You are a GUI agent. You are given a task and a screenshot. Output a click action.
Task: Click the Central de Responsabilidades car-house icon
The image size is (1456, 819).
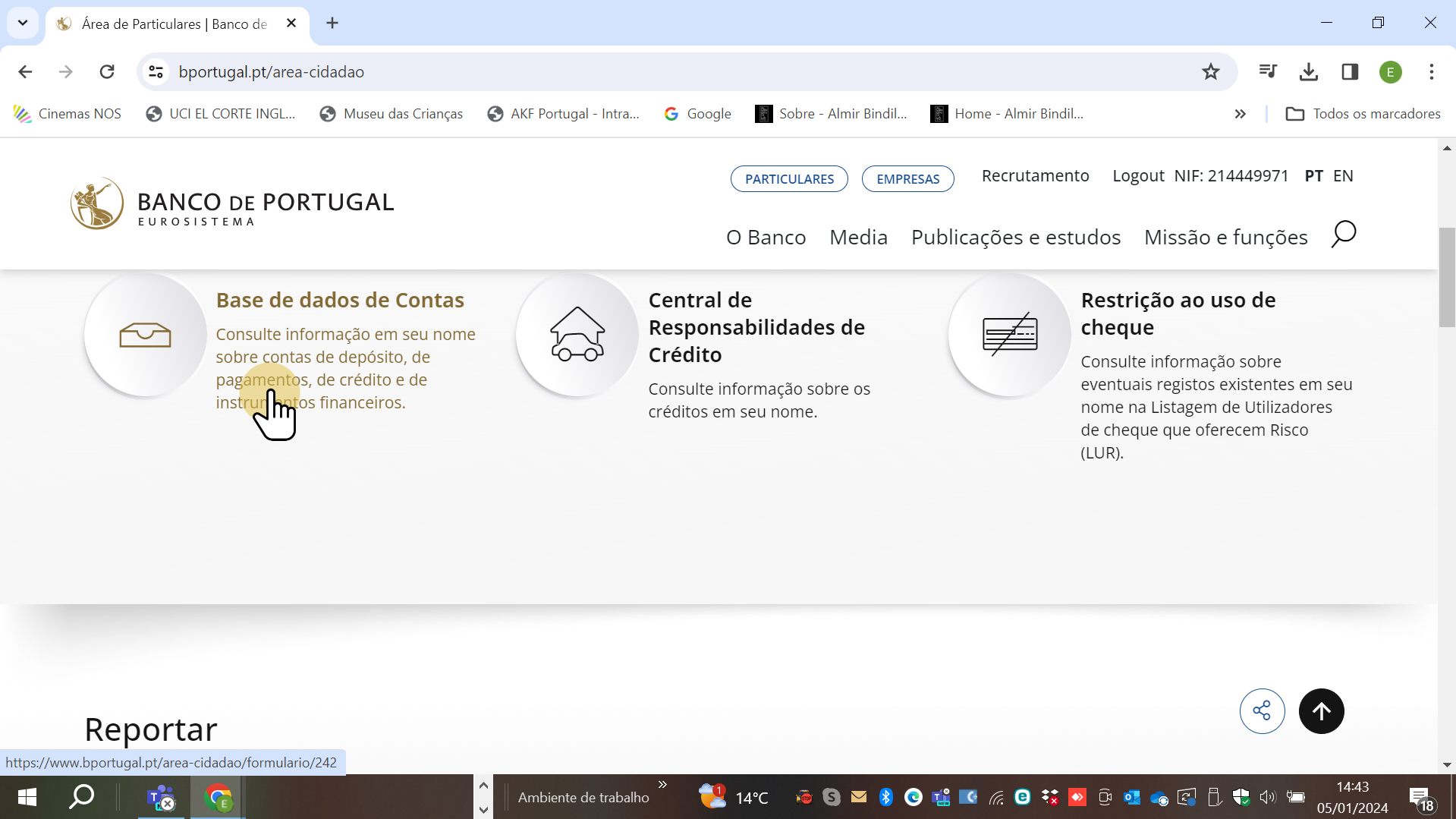(x=577, y=335)
